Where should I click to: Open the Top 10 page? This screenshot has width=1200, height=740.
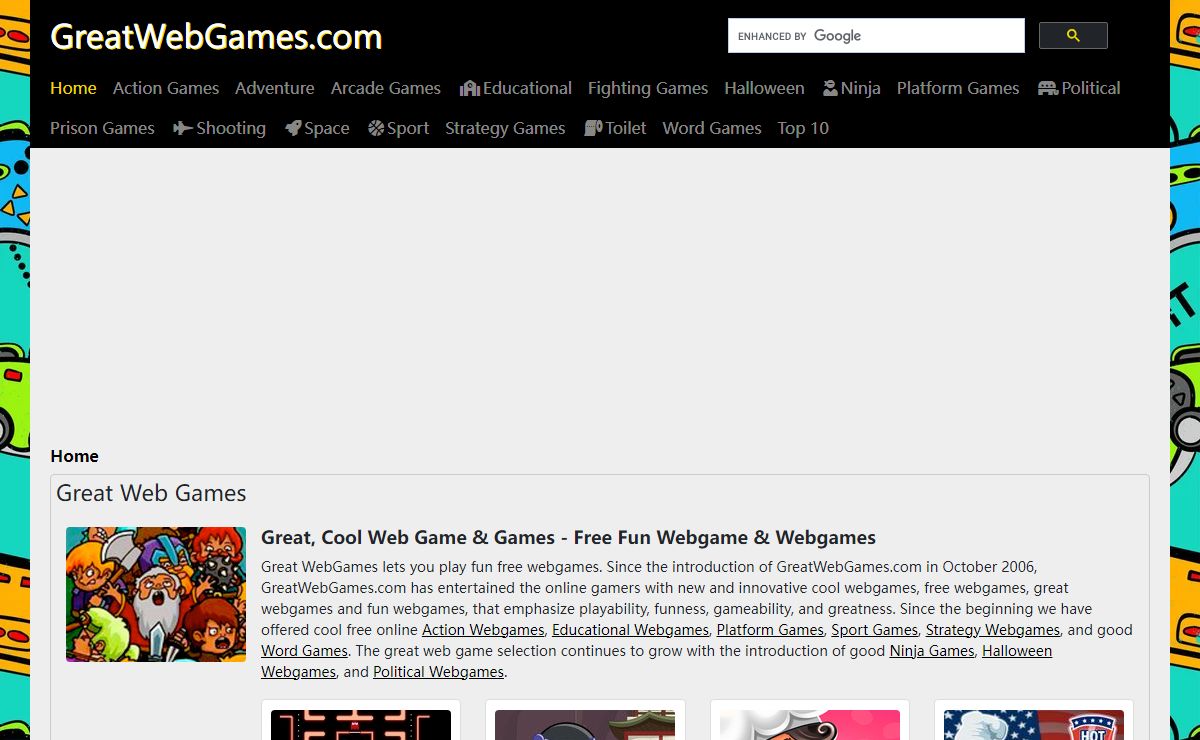(803, 128)
